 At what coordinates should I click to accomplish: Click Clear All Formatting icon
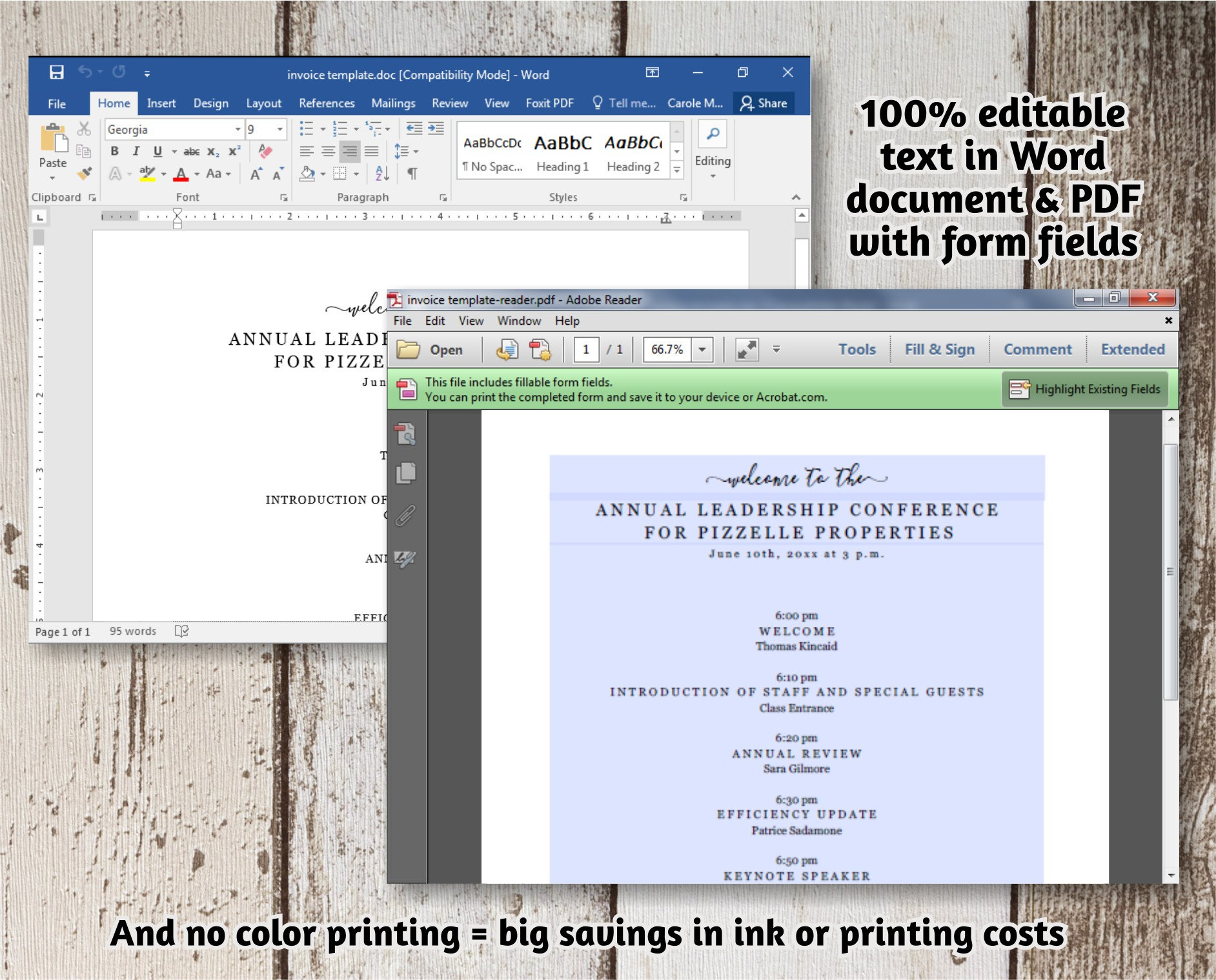click(265, 151)
